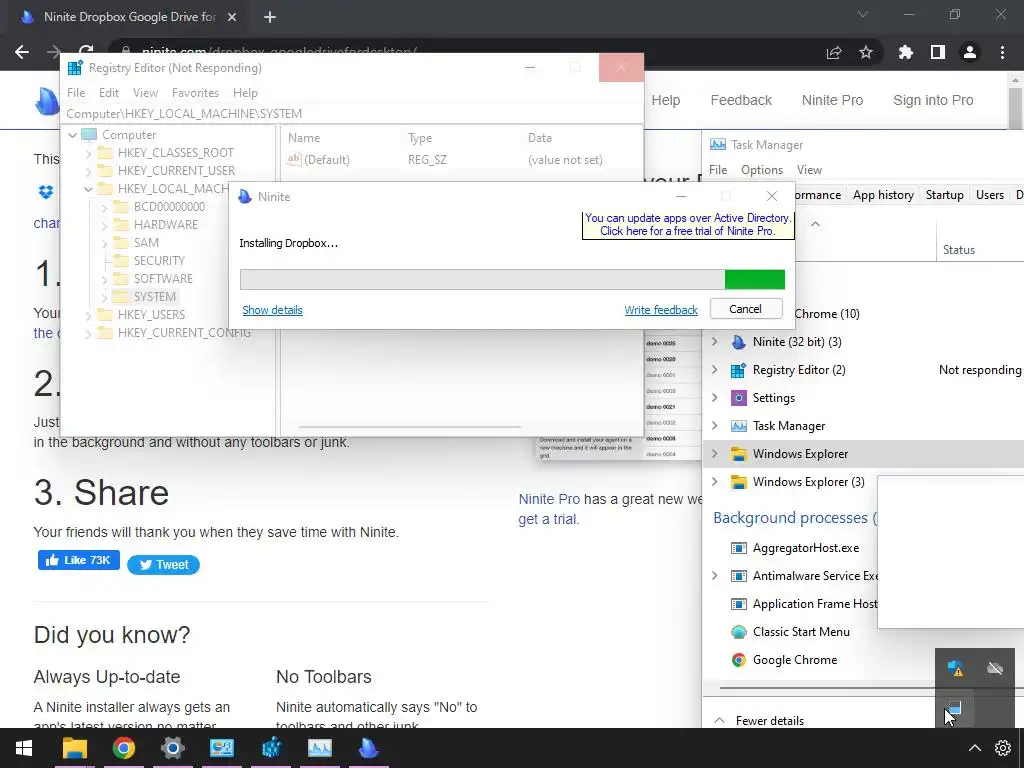The image size is (1024, 768).
Task: Collapse the Computer root node in the registry tree
Action: (72, 135)
